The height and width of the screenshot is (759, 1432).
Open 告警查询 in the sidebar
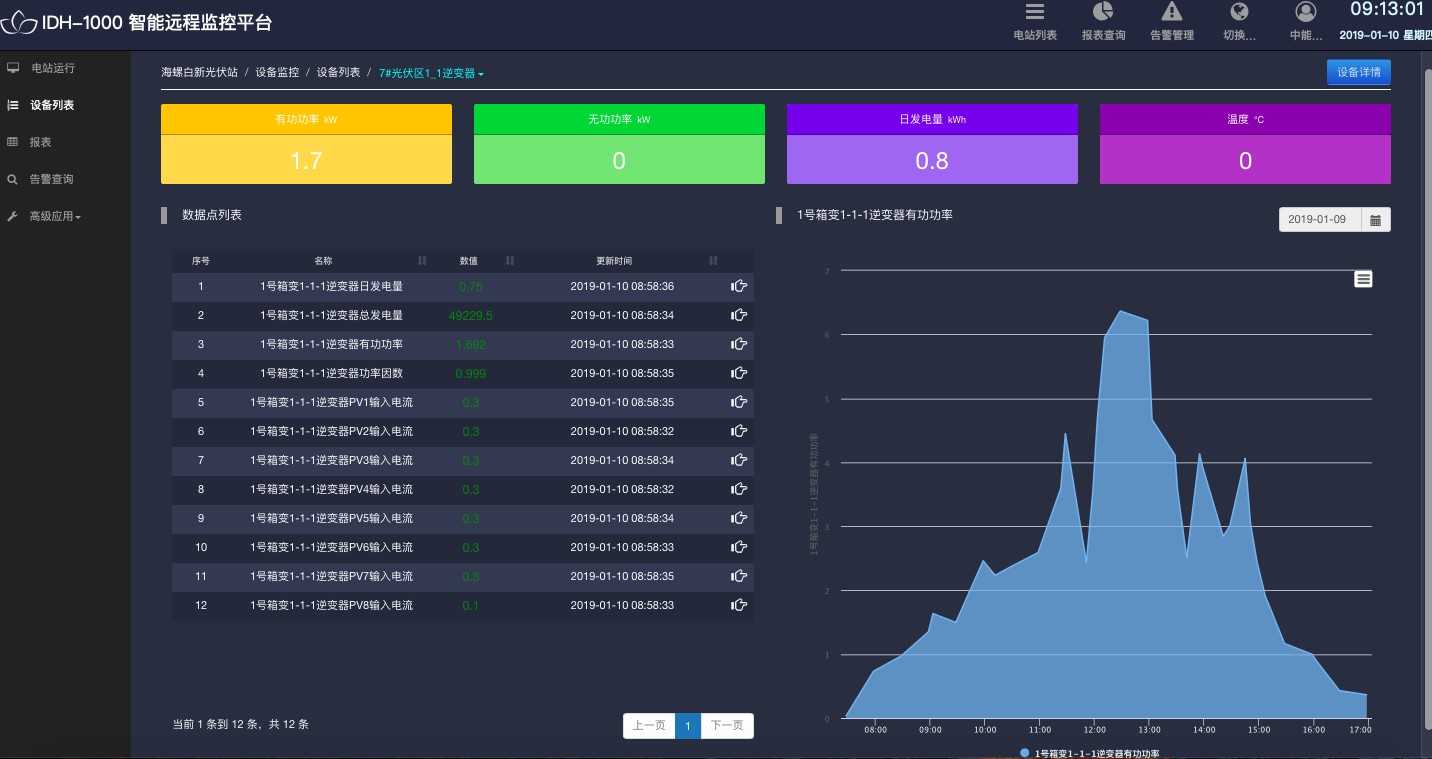pos(51,179)
